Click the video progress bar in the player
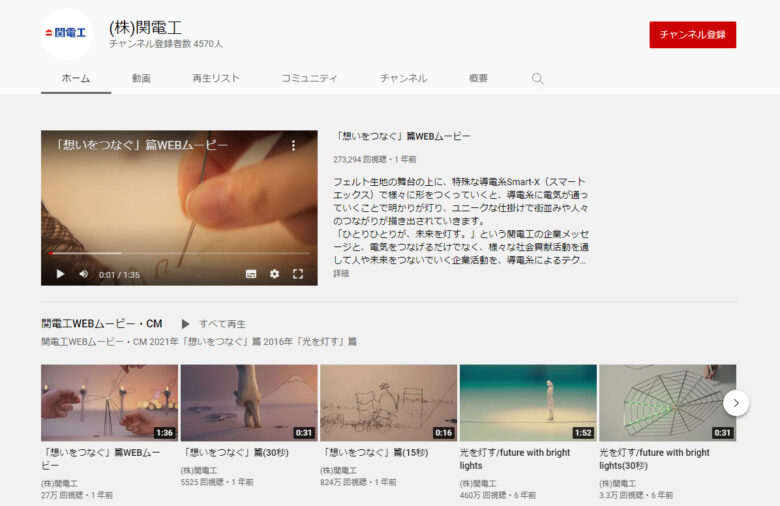 (x=179, y=253)
